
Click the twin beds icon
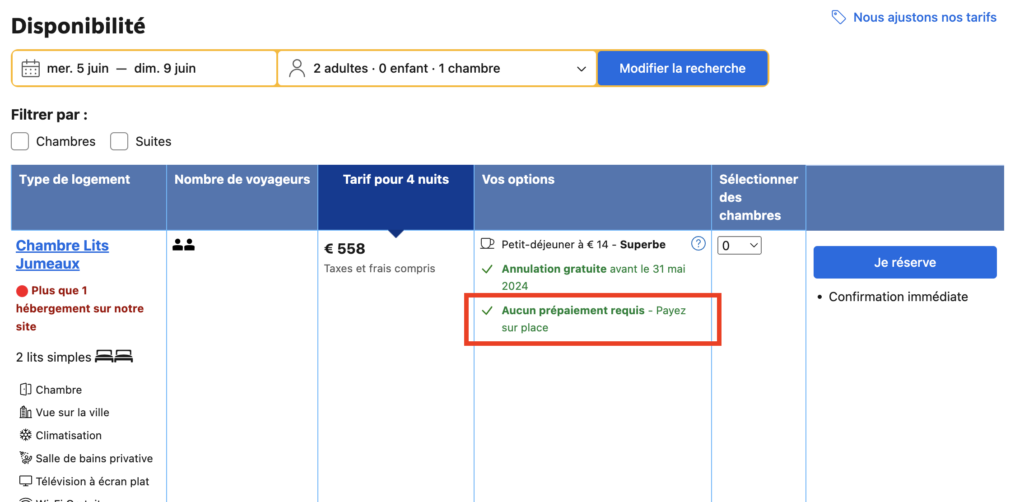click(114, 357)
